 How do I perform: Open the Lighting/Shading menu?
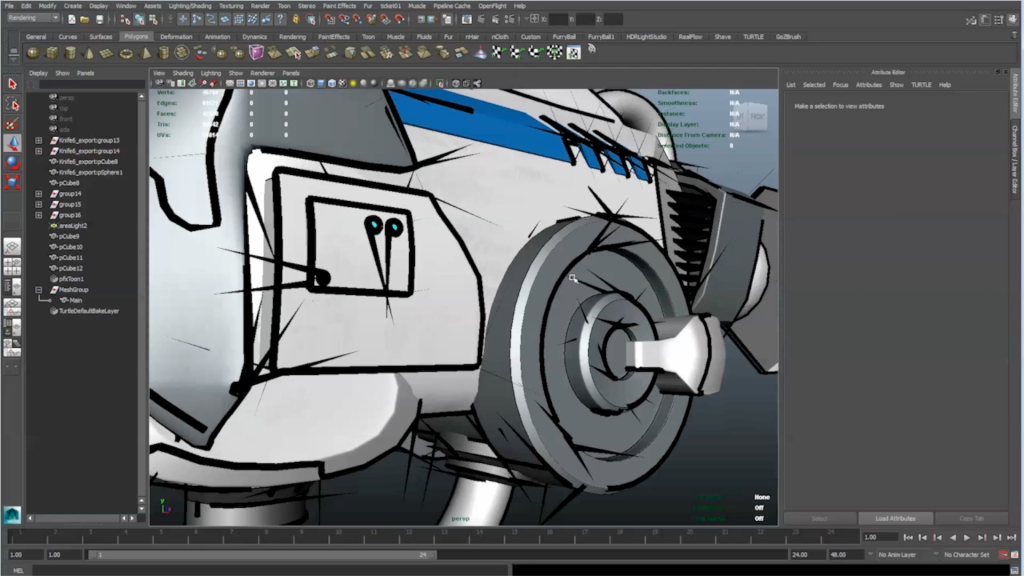(x=190, y=6)
